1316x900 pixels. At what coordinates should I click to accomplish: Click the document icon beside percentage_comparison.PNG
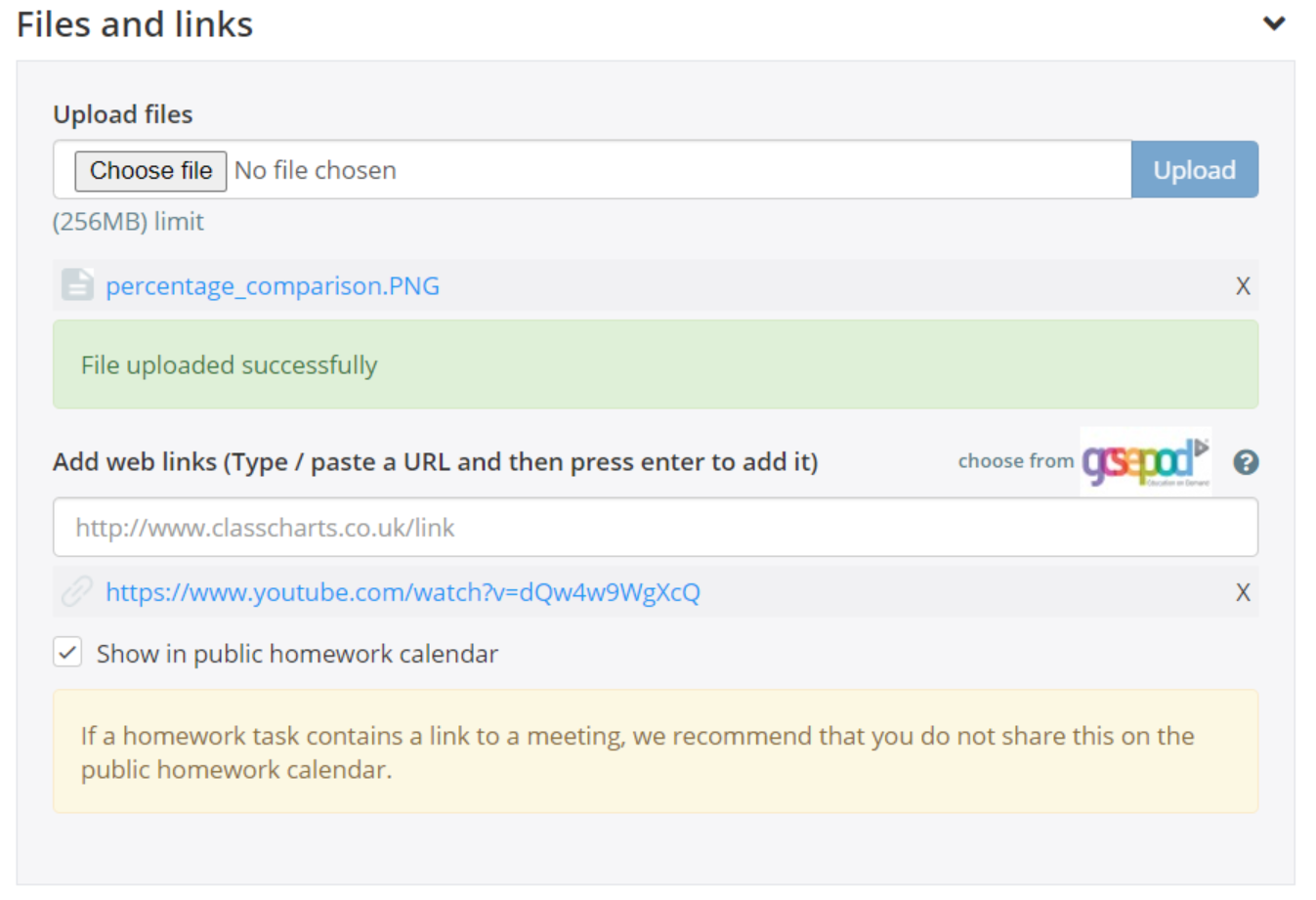(77, 285)
